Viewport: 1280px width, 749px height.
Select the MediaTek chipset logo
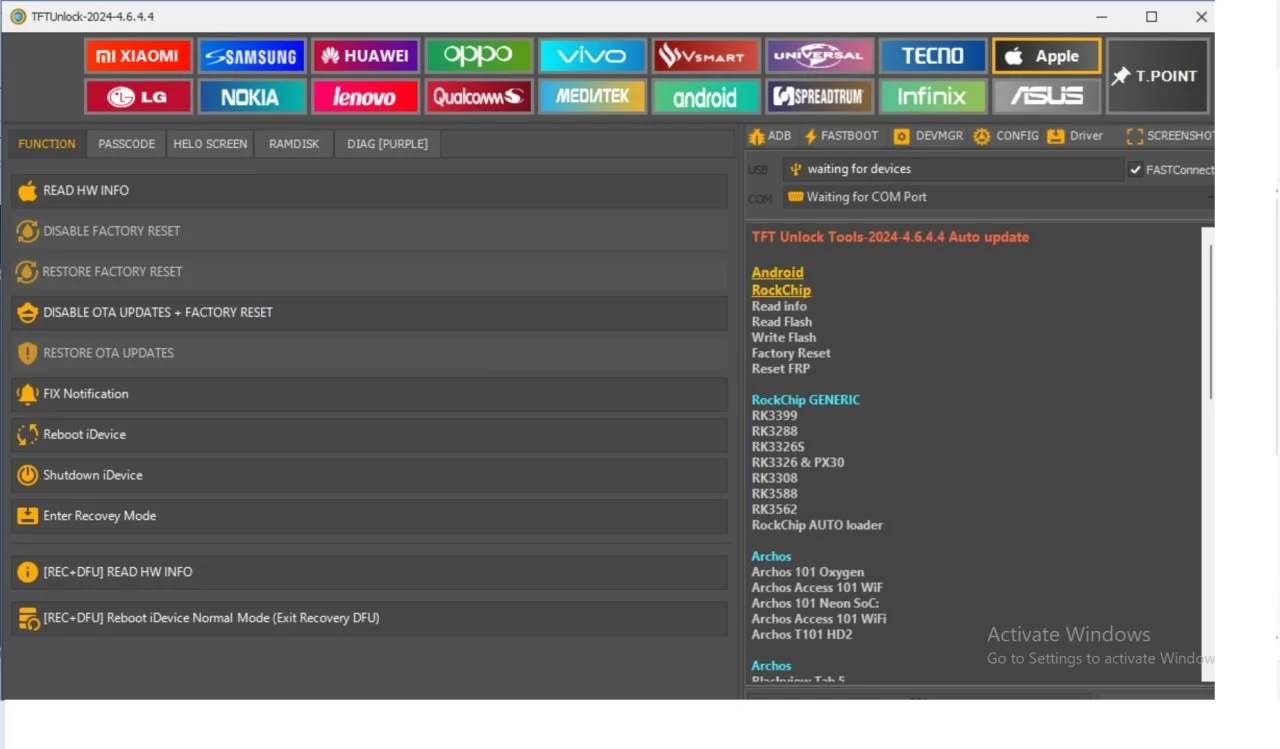click(x=592, y=97)
